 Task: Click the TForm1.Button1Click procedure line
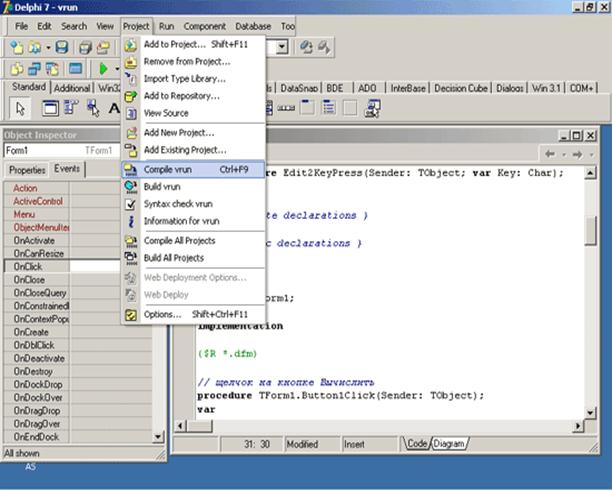[340, 395]
